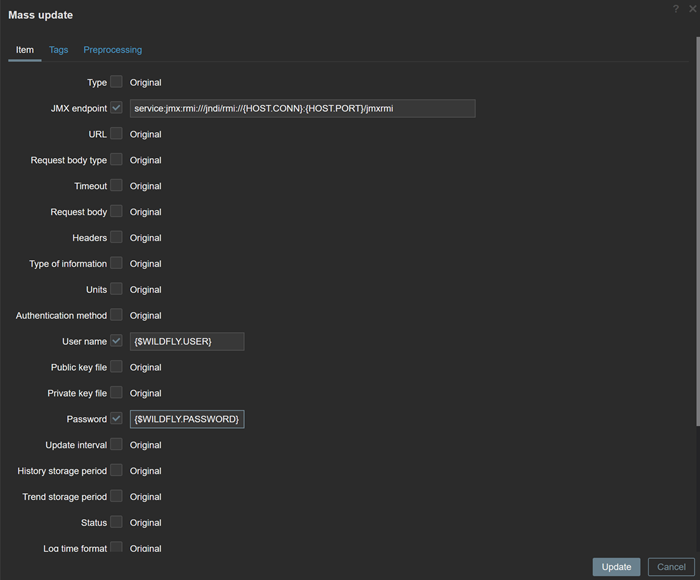The image size is (700, 580).
Task: Click the Cancel button
Action: point(671,567)
